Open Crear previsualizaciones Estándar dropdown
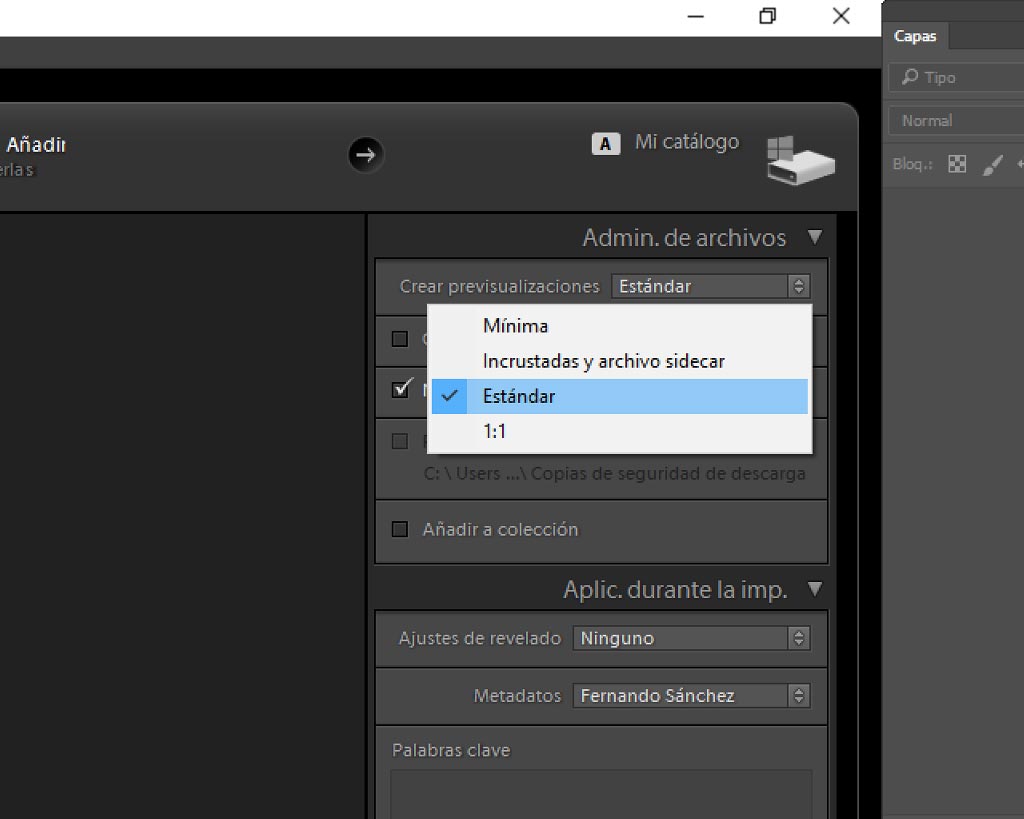1024x819 pixels. click(711, 286)
